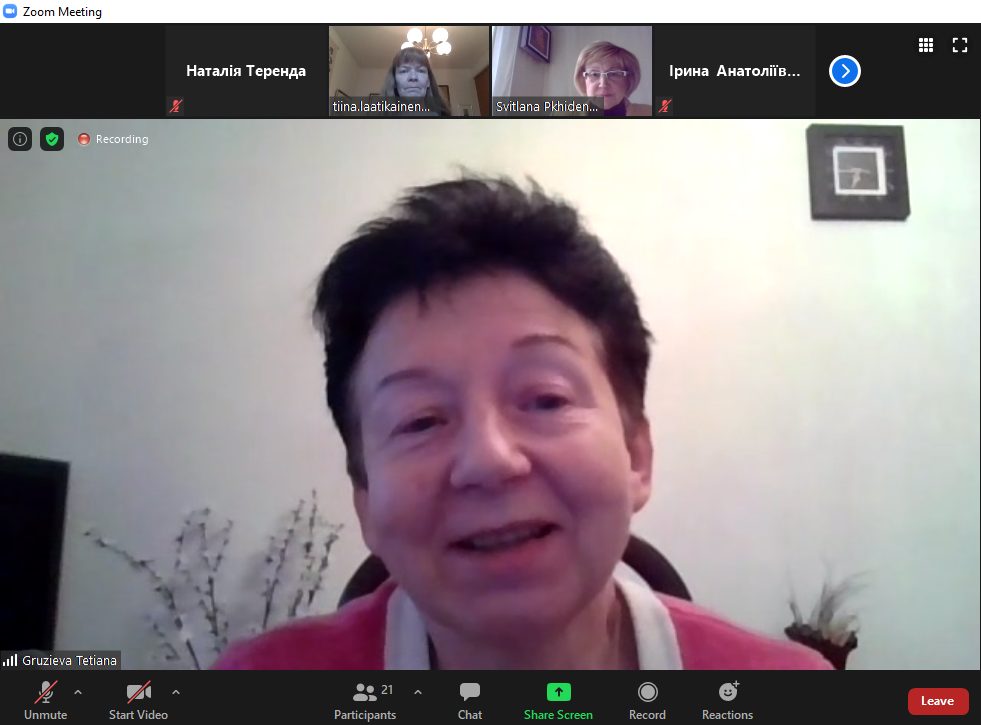The height and width of the screenshot is (725, 981).
Task: Open the Participants list
Action: point(366,700)
